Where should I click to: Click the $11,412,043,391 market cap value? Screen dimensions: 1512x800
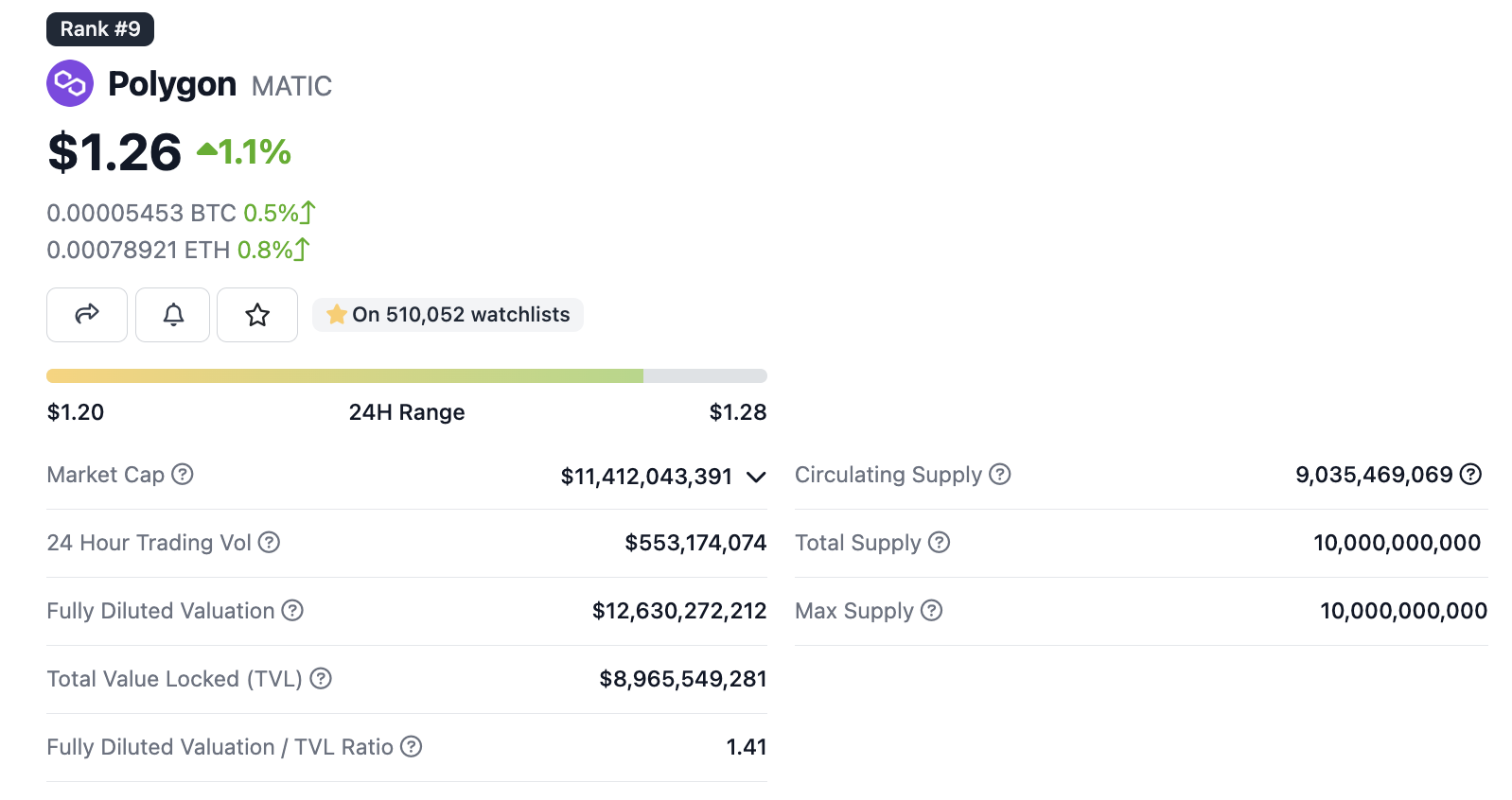646,477
